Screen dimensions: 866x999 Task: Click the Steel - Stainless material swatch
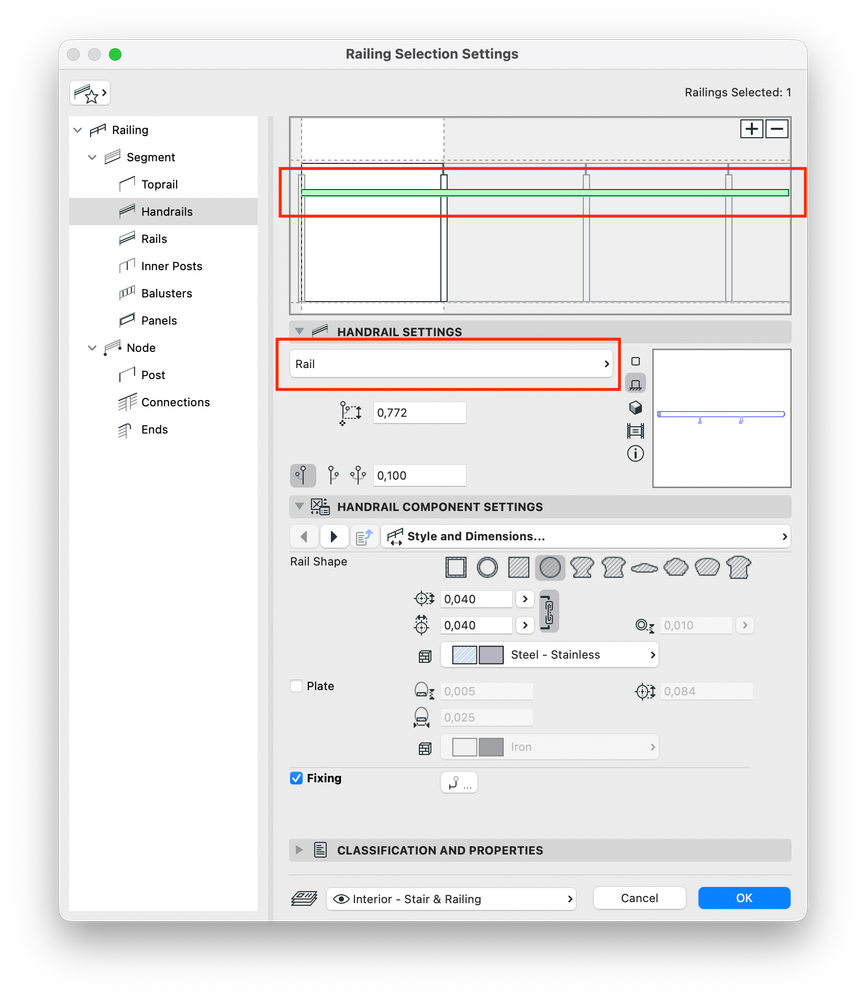(477, 655)
